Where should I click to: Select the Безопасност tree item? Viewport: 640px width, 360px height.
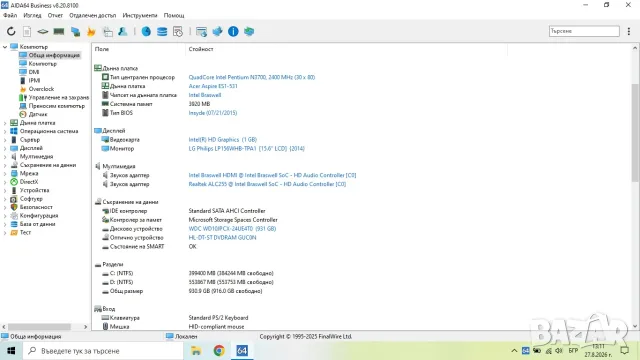pos(36,207)
